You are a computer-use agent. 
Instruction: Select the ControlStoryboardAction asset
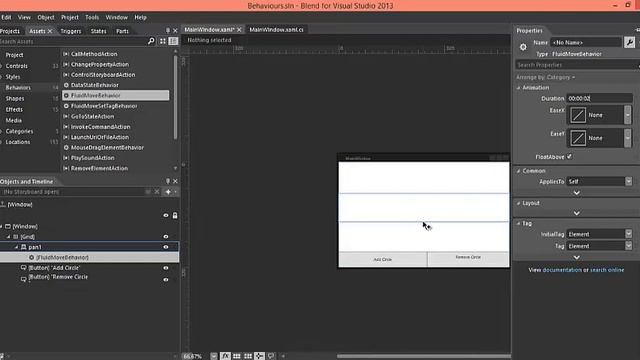pos(103,75)
